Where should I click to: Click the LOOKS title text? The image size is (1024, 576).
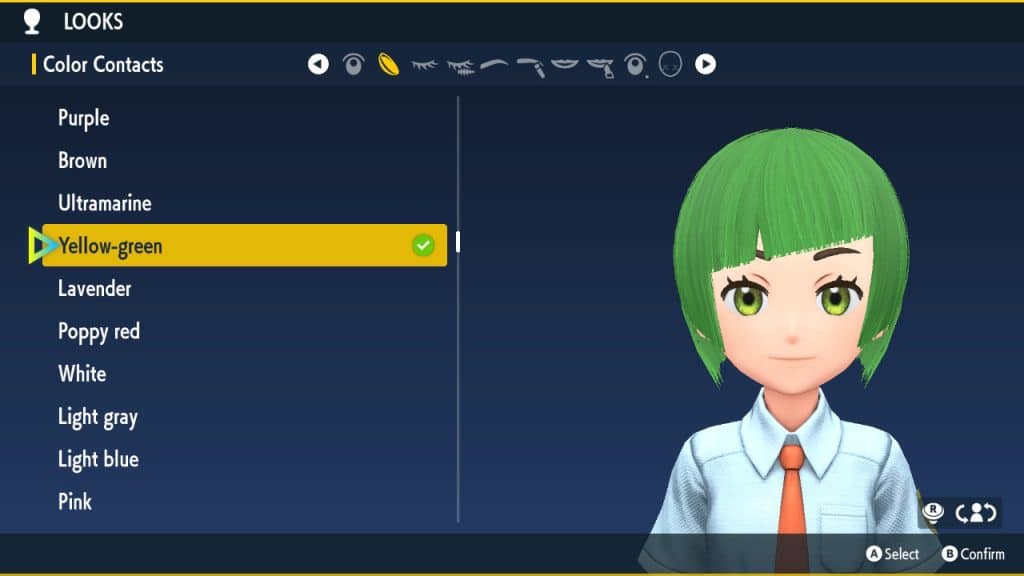pos(93,22)
